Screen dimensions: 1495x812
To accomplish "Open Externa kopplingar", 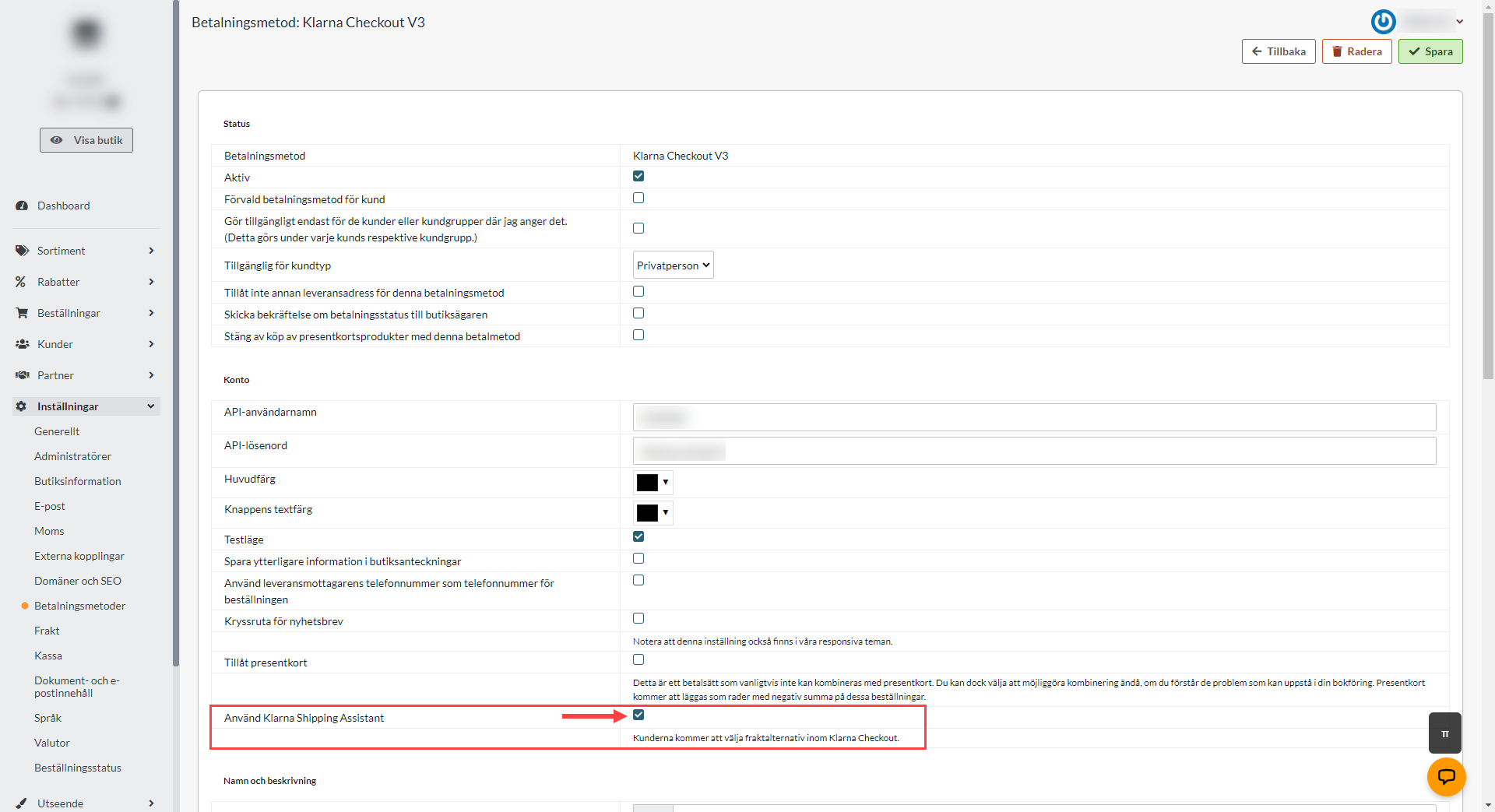I will point(79,556).
